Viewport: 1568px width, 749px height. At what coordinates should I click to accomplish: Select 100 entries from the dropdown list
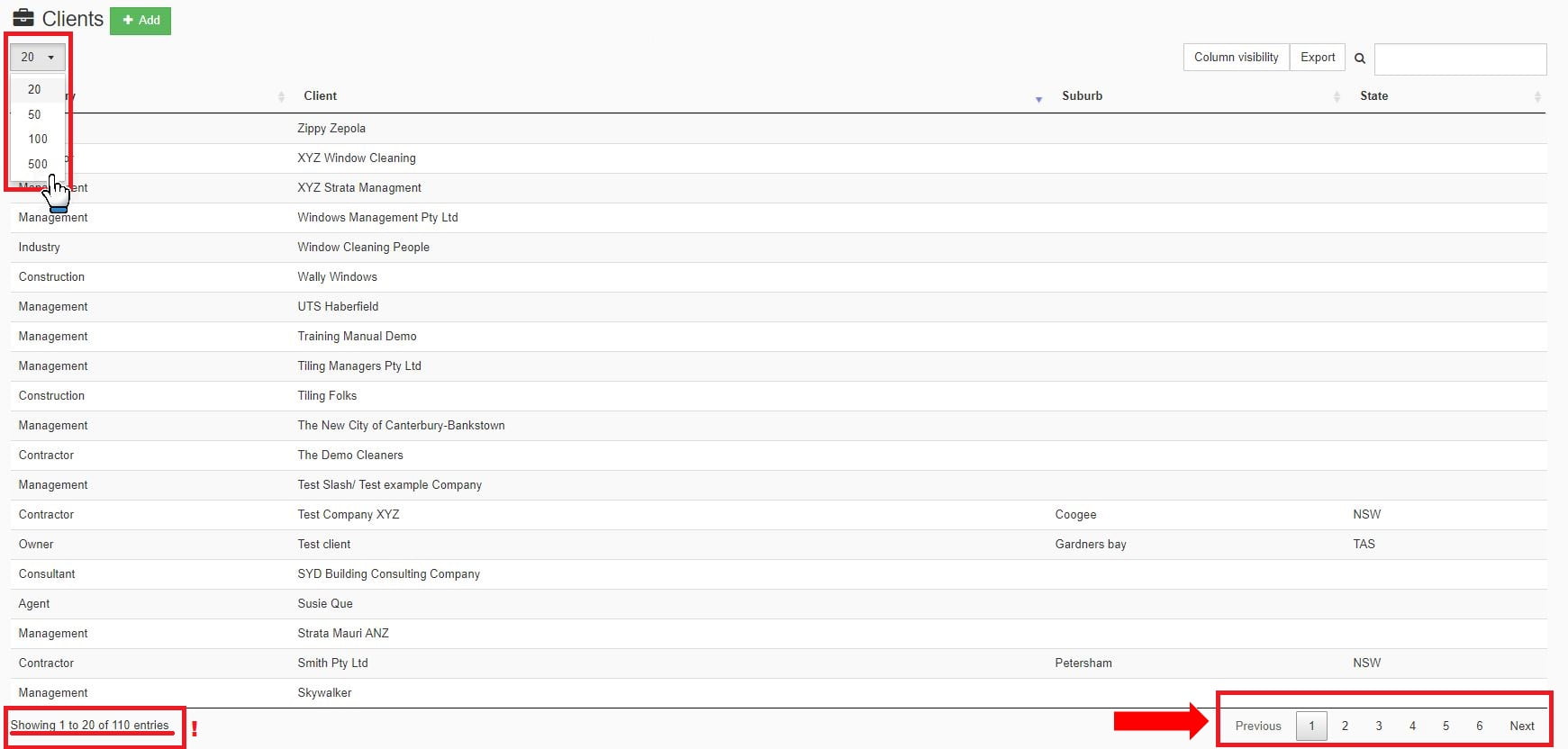click(38, 139)
